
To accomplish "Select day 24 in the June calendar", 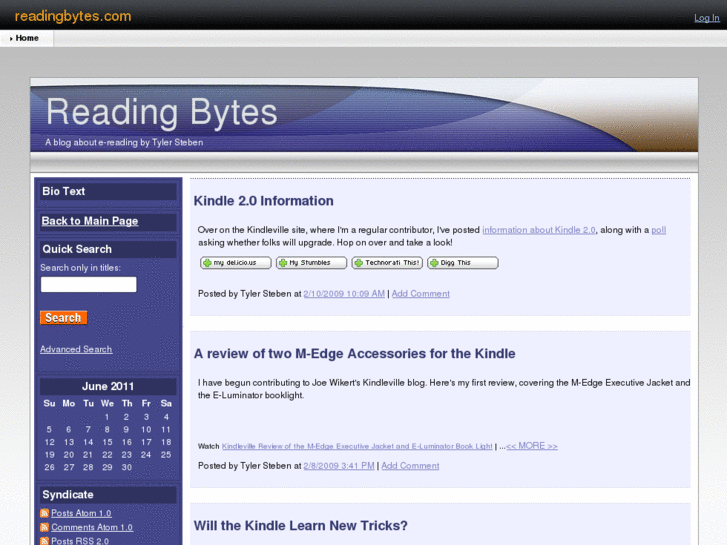I will [x=146, y=455].
